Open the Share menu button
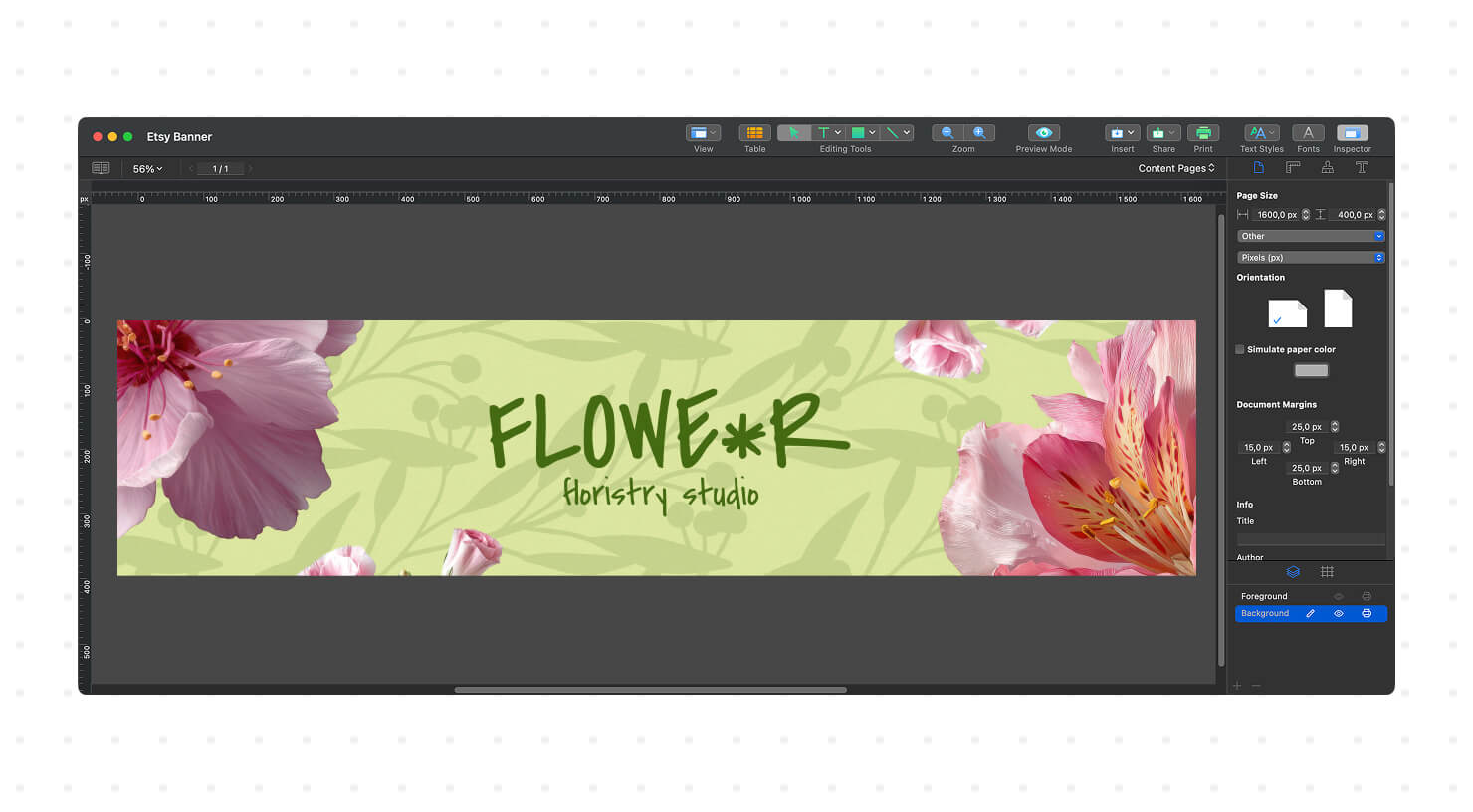 click(1163, 133)
